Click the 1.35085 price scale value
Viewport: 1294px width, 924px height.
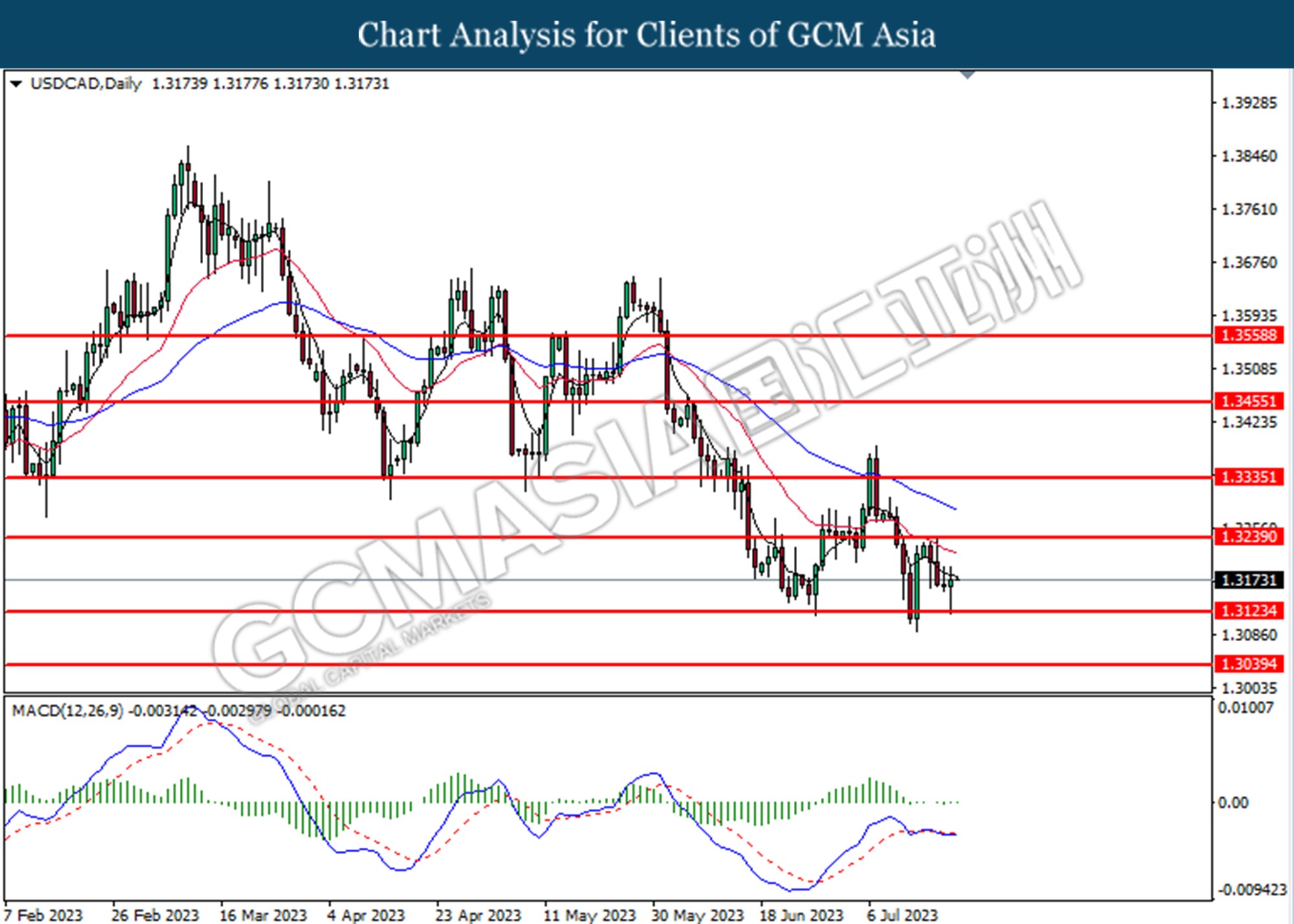(x=1249, y=369)
